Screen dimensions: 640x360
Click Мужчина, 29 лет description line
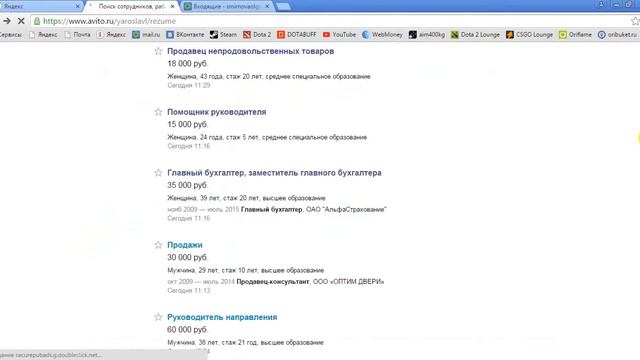tap(246, 270)
